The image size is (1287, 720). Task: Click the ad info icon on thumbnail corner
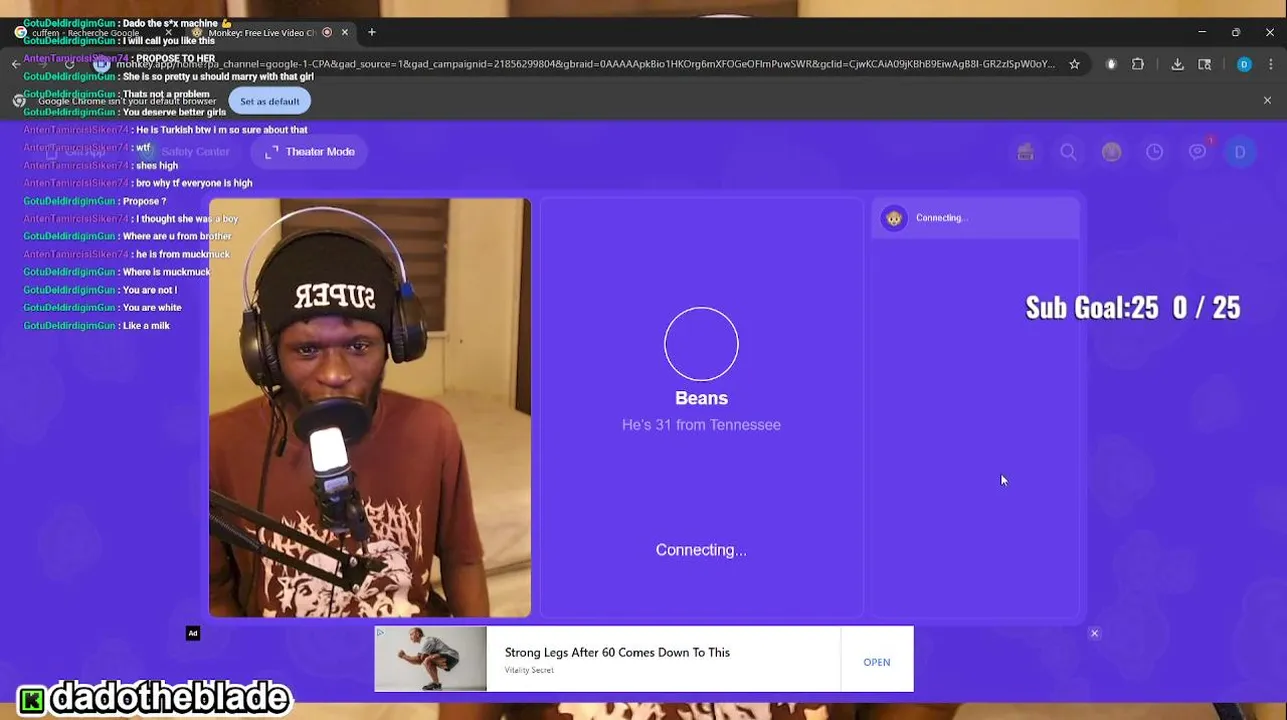pos(380,632)
